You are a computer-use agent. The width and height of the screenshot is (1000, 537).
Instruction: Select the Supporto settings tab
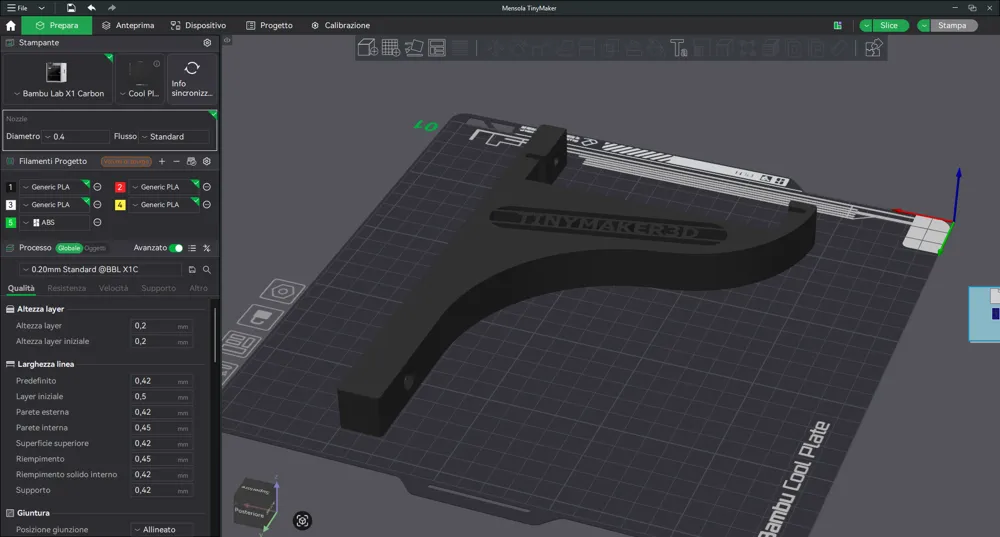coord(158,288)
